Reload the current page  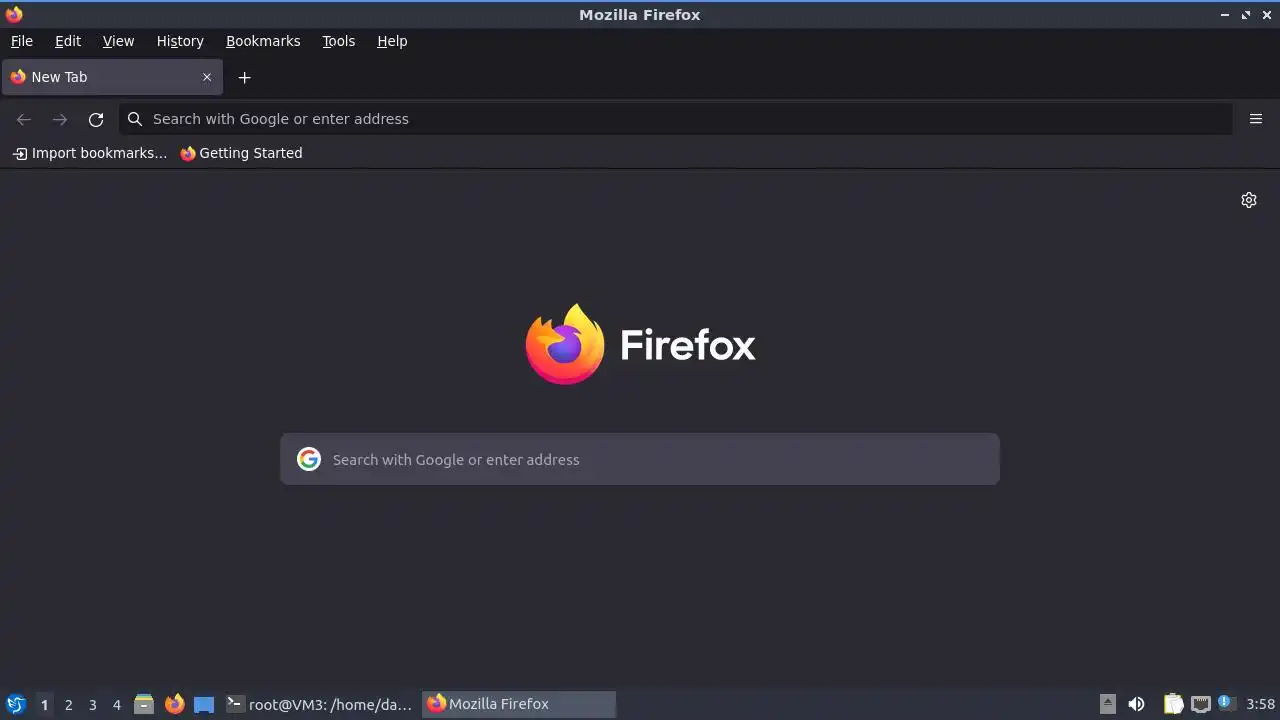96,119
